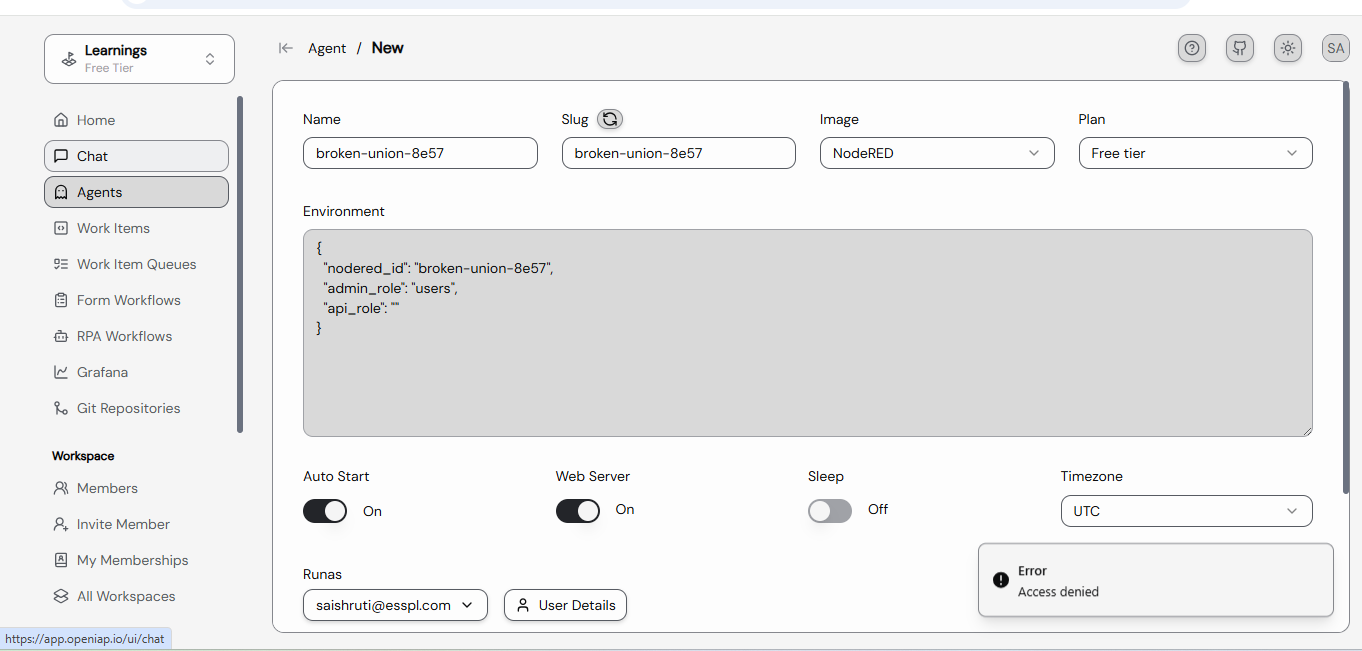This screenshot has height=651, width=1362.
Task: Open Chat in the sidebar
Action: coord(136,156)
